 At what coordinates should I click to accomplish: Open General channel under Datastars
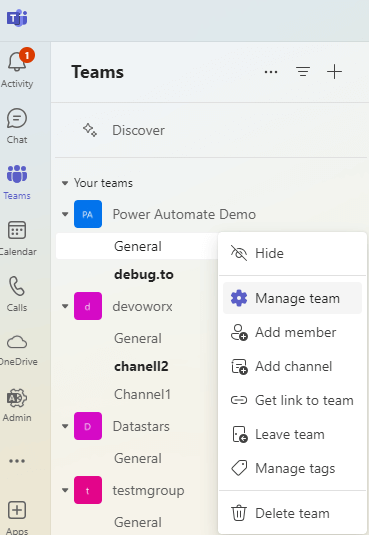(138, 458)
